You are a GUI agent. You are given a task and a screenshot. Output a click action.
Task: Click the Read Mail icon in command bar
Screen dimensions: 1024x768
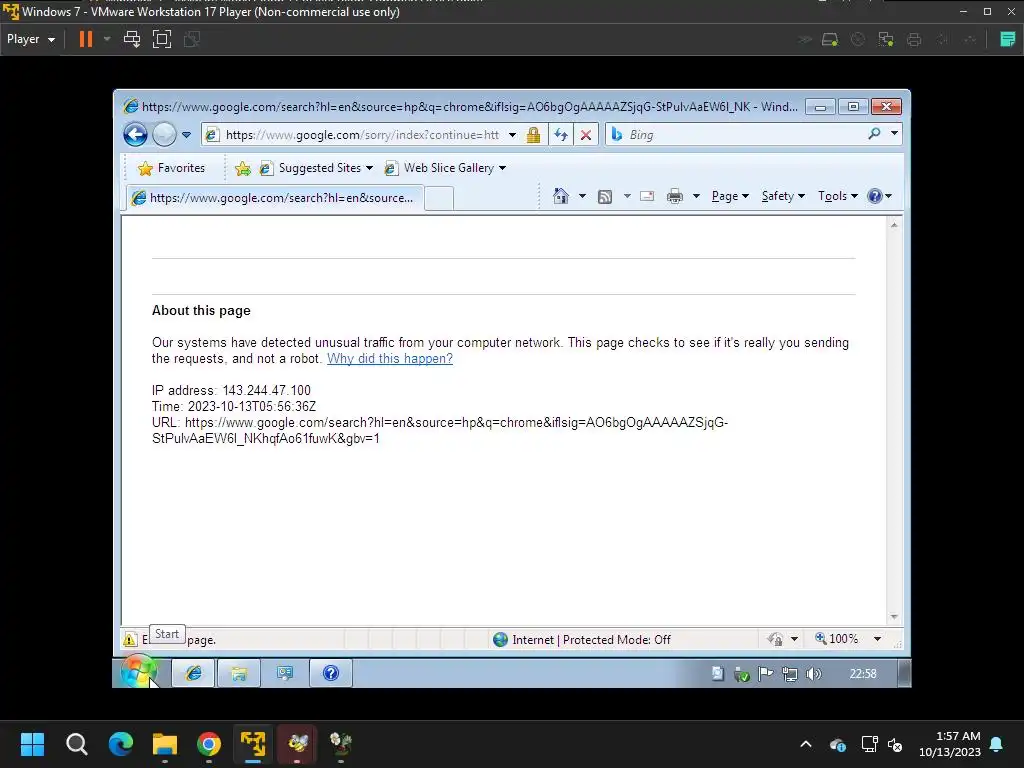click(647, 197)
